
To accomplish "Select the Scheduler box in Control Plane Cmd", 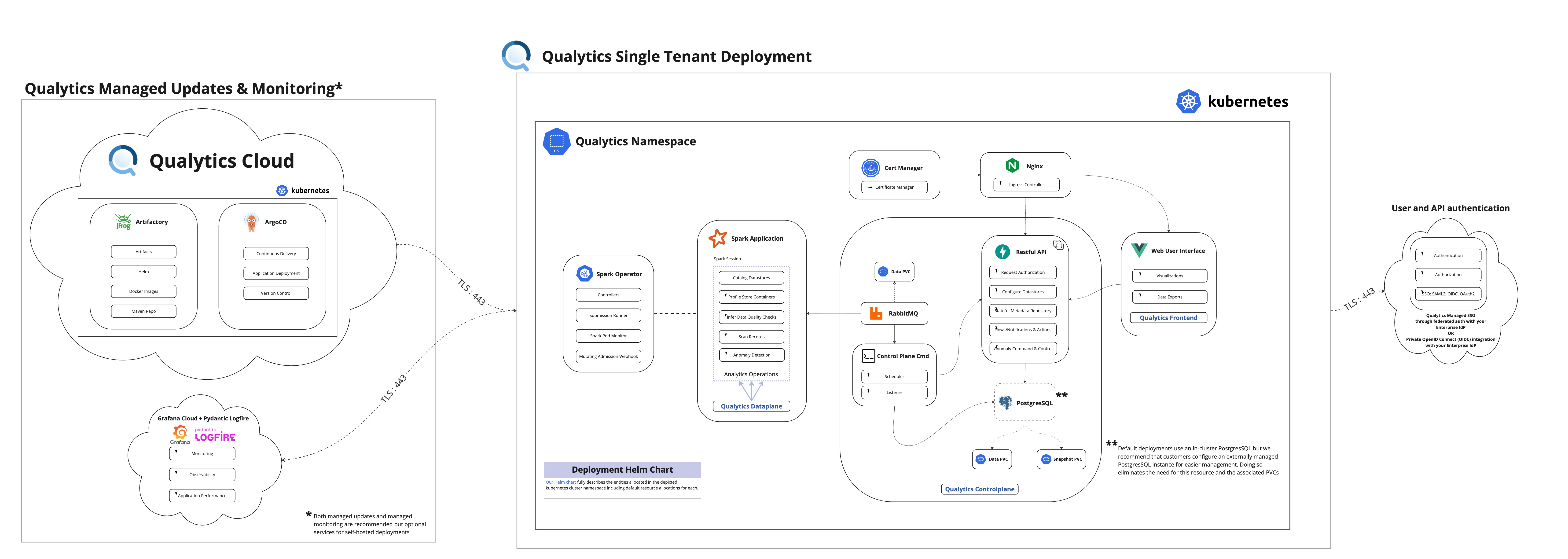I will click(x=894, y=376).
